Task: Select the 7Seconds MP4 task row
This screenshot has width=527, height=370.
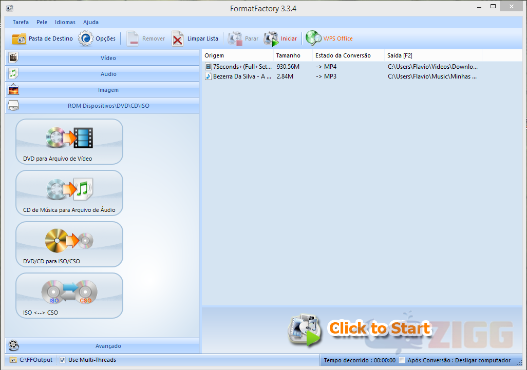Action: pyautogui.click(x=362, y=67)
